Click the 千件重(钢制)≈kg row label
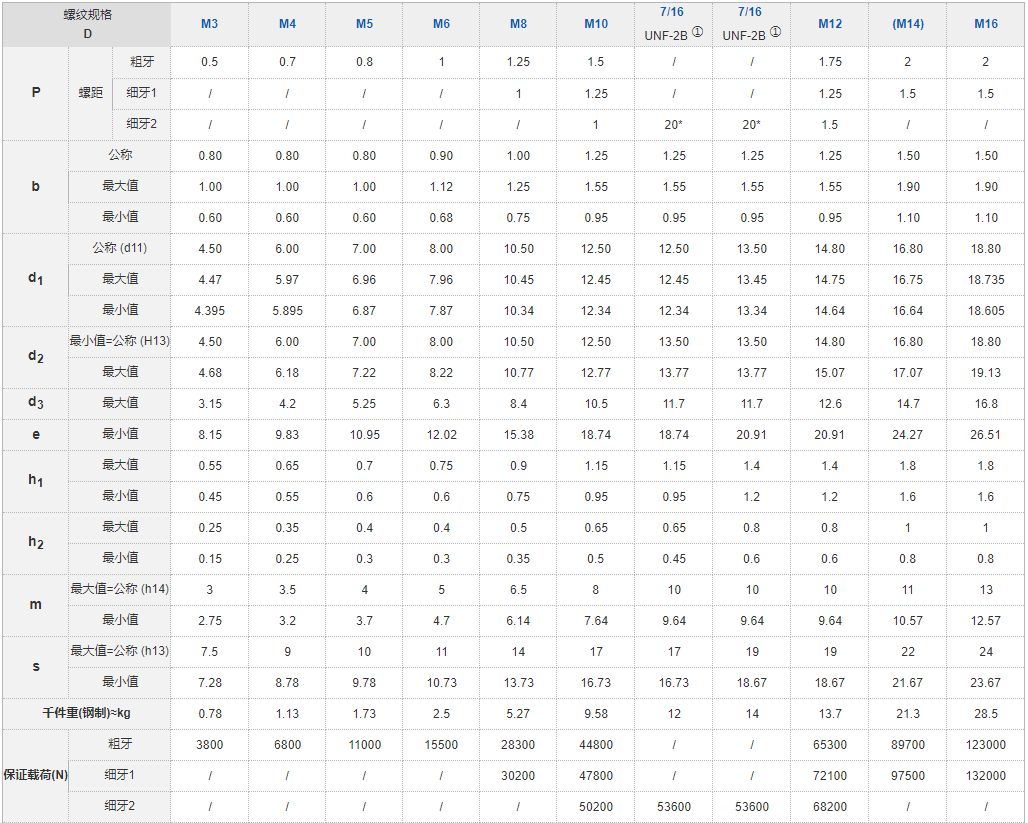Screen dimensions: 1028x823 point(87,713)
